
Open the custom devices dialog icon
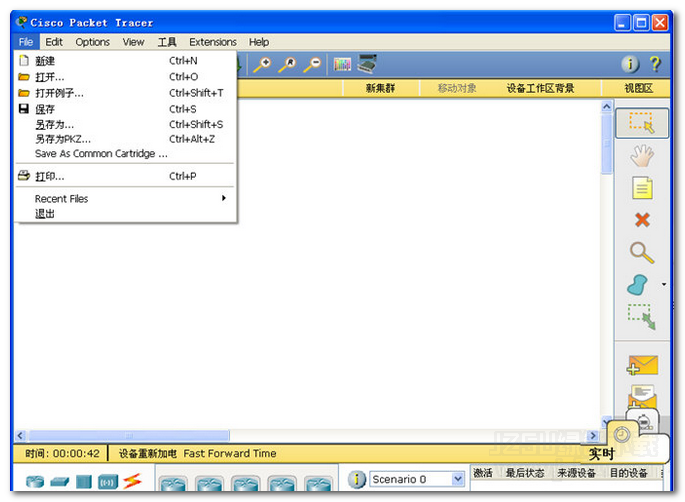[367, 64]
